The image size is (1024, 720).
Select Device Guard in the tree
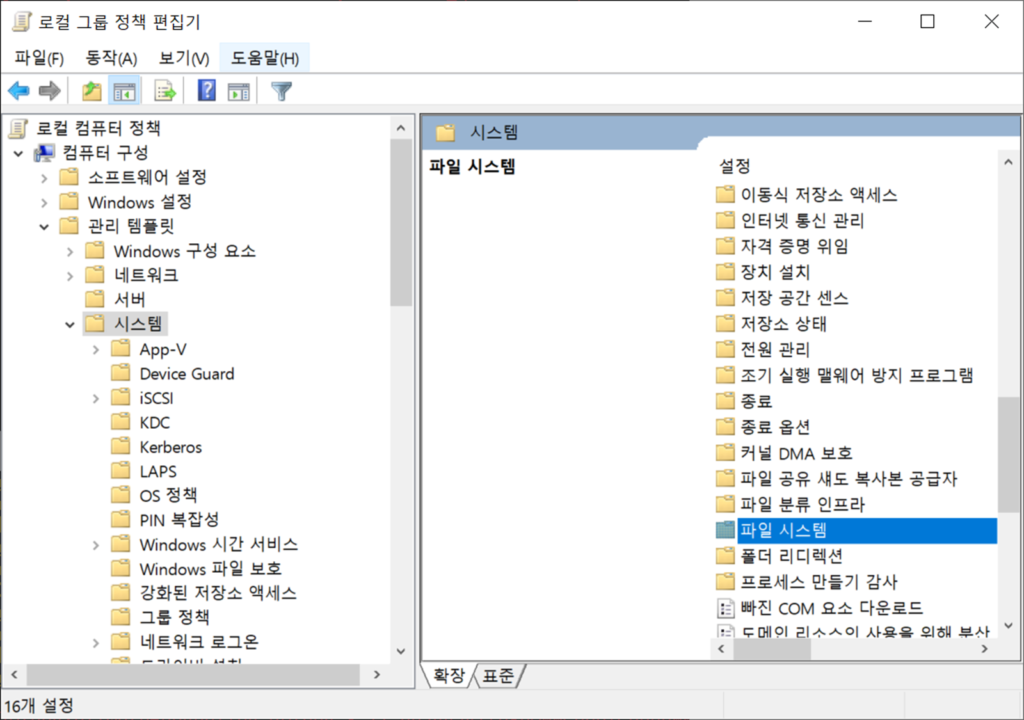pyautogui.click(x=186, y=374)
